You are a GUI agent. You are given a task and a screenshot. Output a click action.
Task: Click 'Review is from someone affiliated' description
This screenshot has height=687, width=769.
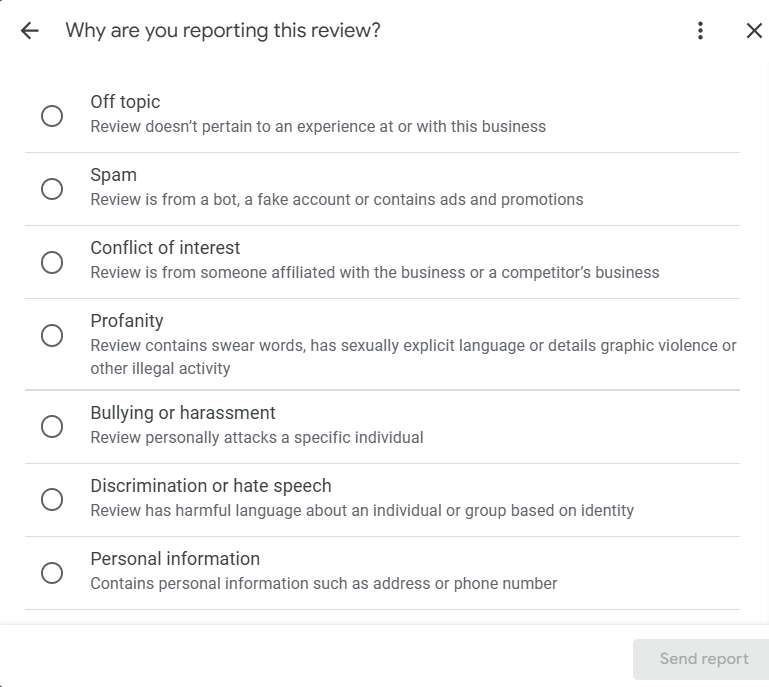click(x=375, y=273)
